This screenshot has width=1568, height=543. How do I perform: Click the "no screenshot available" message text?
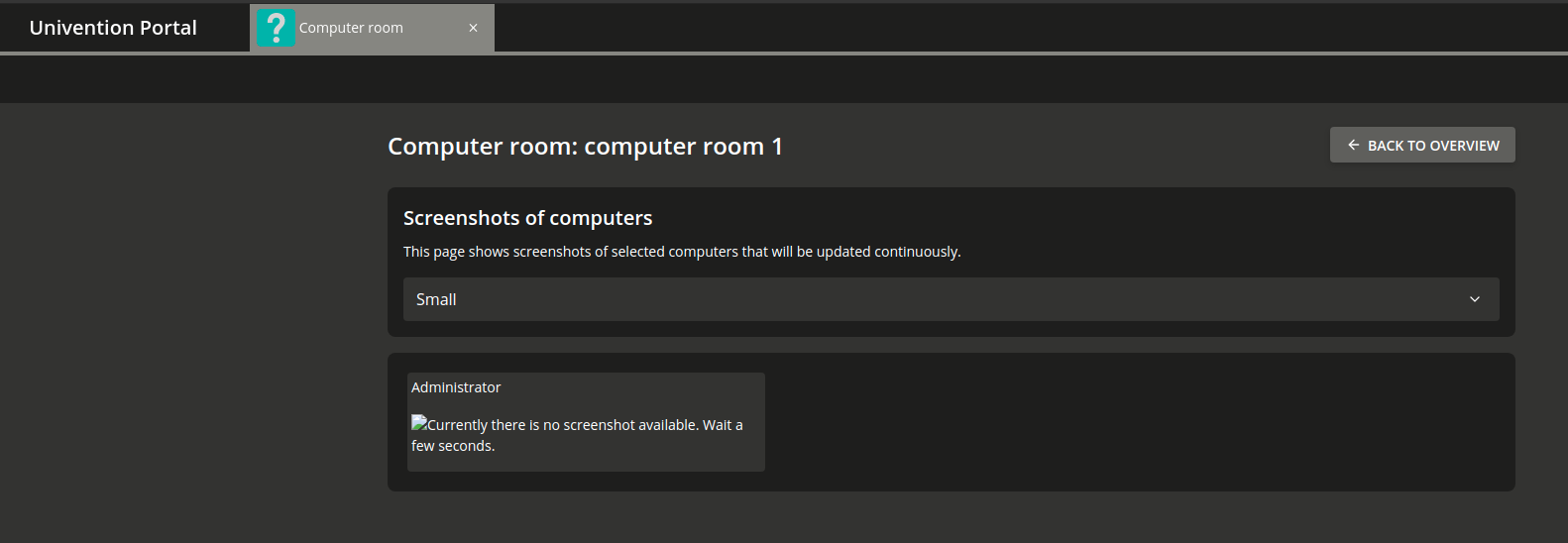585,425
